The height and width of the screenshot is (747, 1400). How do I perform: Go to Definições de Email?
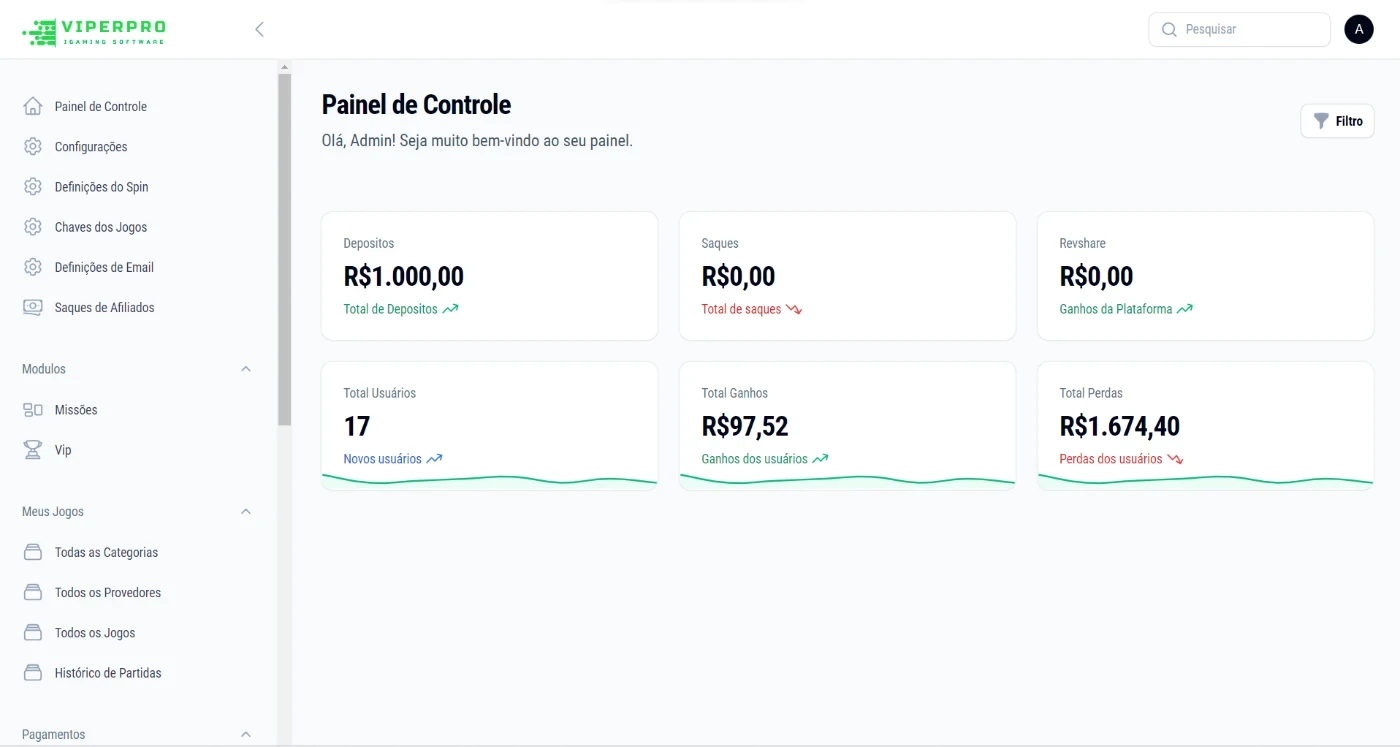pyautogui.click(x=104, y=267)
